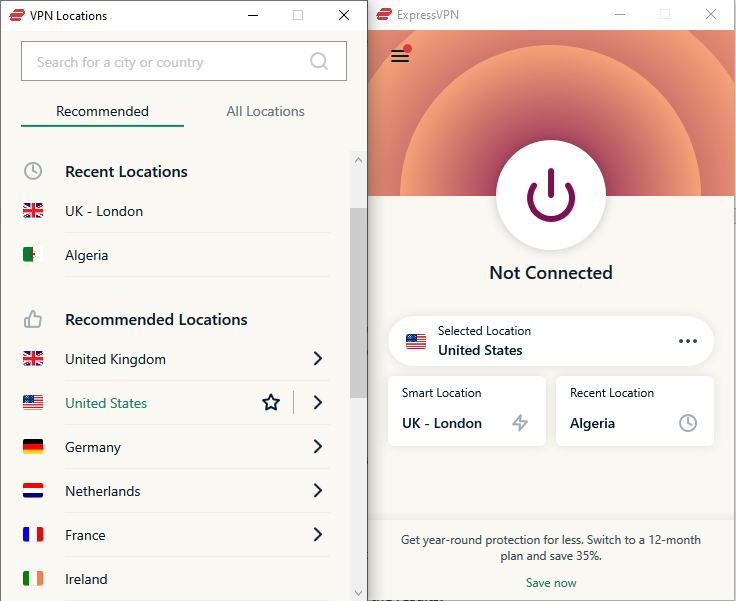Click Smart Location lightning bolt icon
736x601 pixels.
(x=520, y=423)
